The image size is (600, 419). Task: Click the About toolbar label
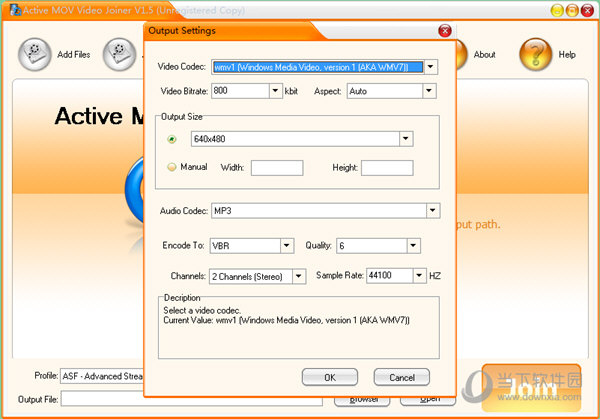click(x=484, y=55)
